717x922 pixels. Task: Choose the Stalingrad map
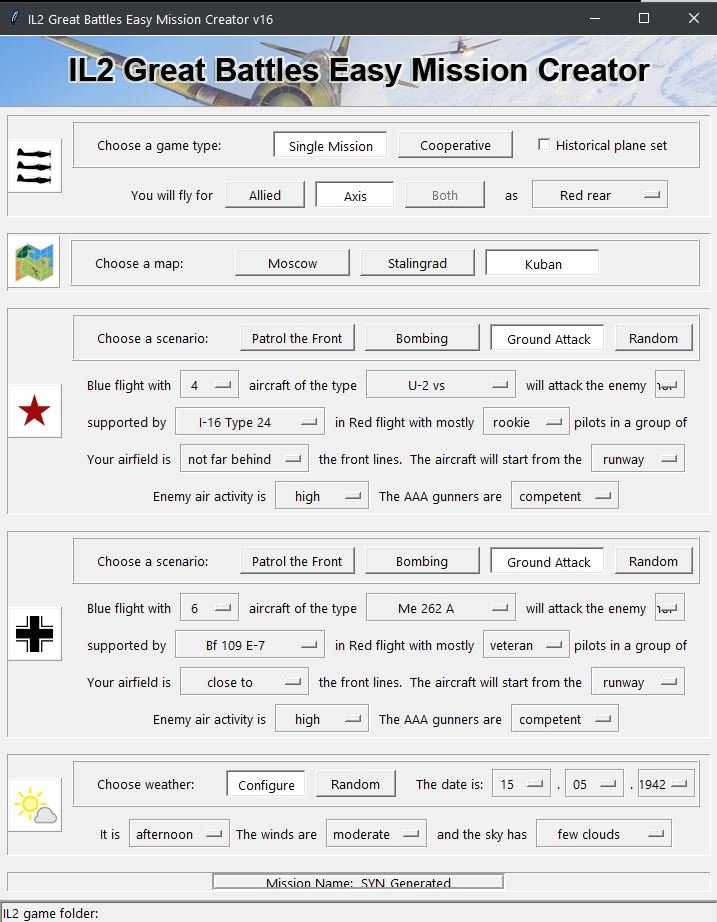coord(417,263)
